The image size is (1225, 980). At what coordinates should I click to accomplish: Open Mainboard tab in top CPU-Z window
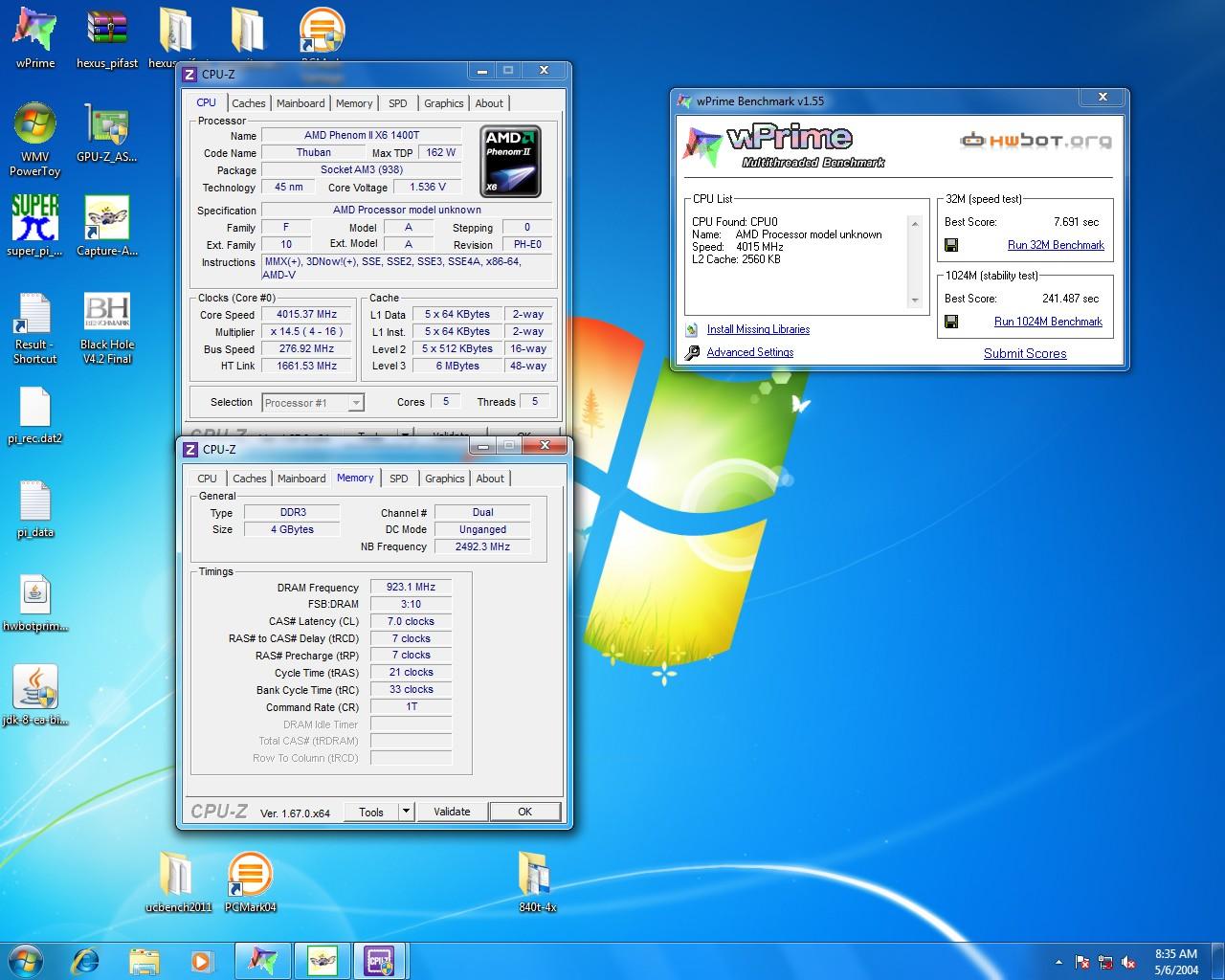301,103
